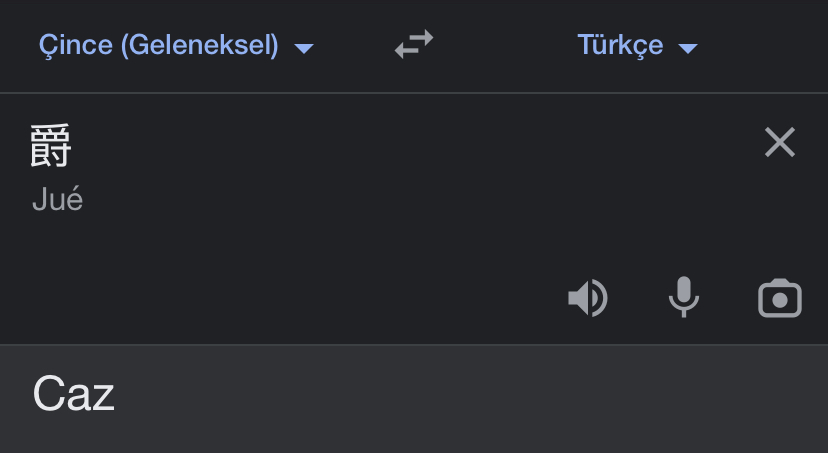Viewport: 828px width, 453px height.
Task: Open the Türkçe target language selector
Action: pyautogui.click(x=620, y=46)
